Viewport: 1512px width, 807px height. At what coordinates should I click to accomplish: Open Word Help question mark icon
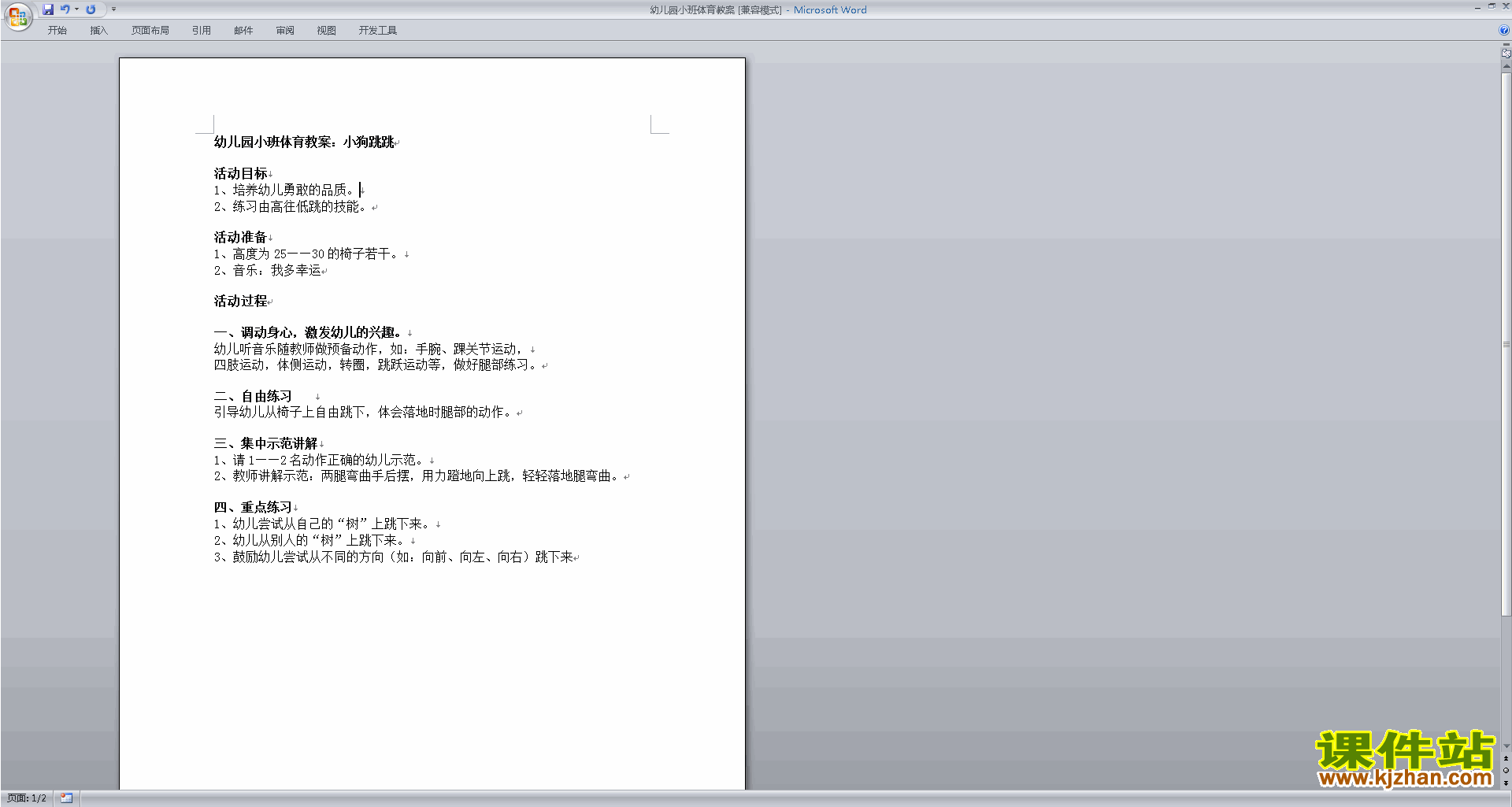pyautogui.click(x=1504, y=30)
